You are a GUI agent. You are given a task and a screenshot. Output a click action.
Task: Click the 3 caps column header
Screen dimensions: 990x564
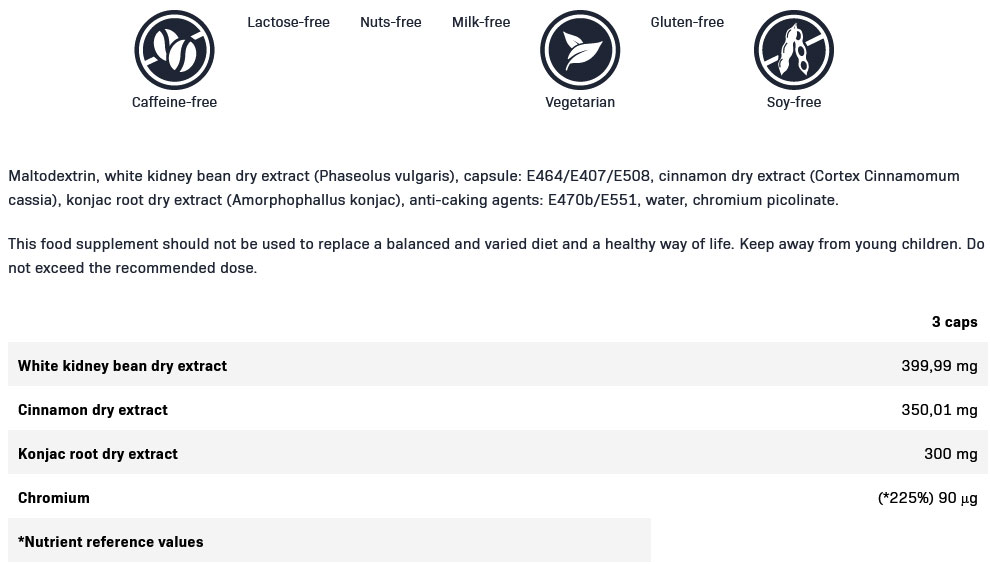click(954, 322)
